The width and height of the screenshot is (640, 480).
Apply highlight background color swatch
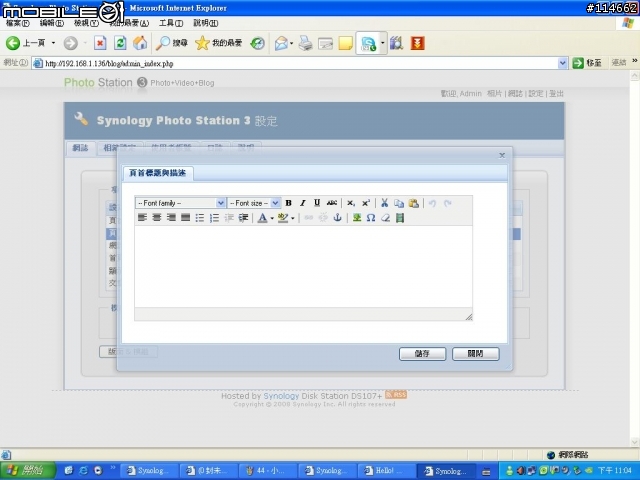(x=282, y=218)
